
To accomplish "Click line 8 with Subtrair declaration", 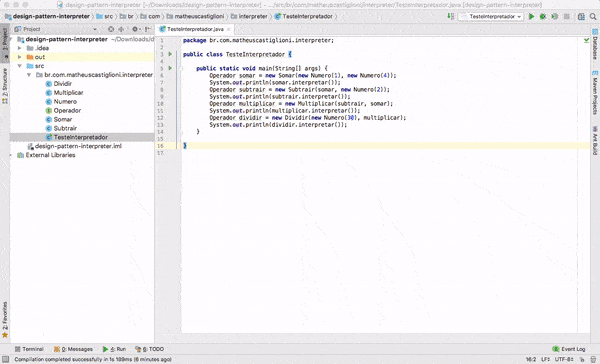I will point(299,90).
